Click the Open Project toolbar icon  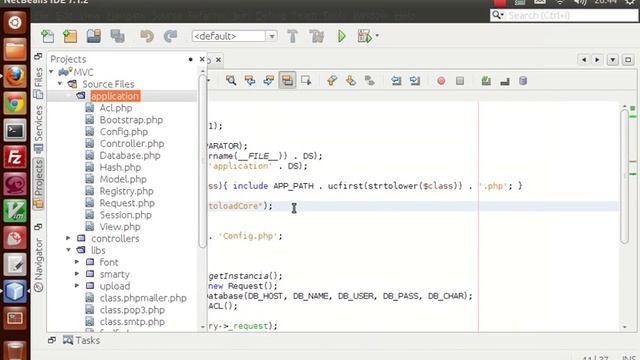pyautogui.click(x=93, y=36)
